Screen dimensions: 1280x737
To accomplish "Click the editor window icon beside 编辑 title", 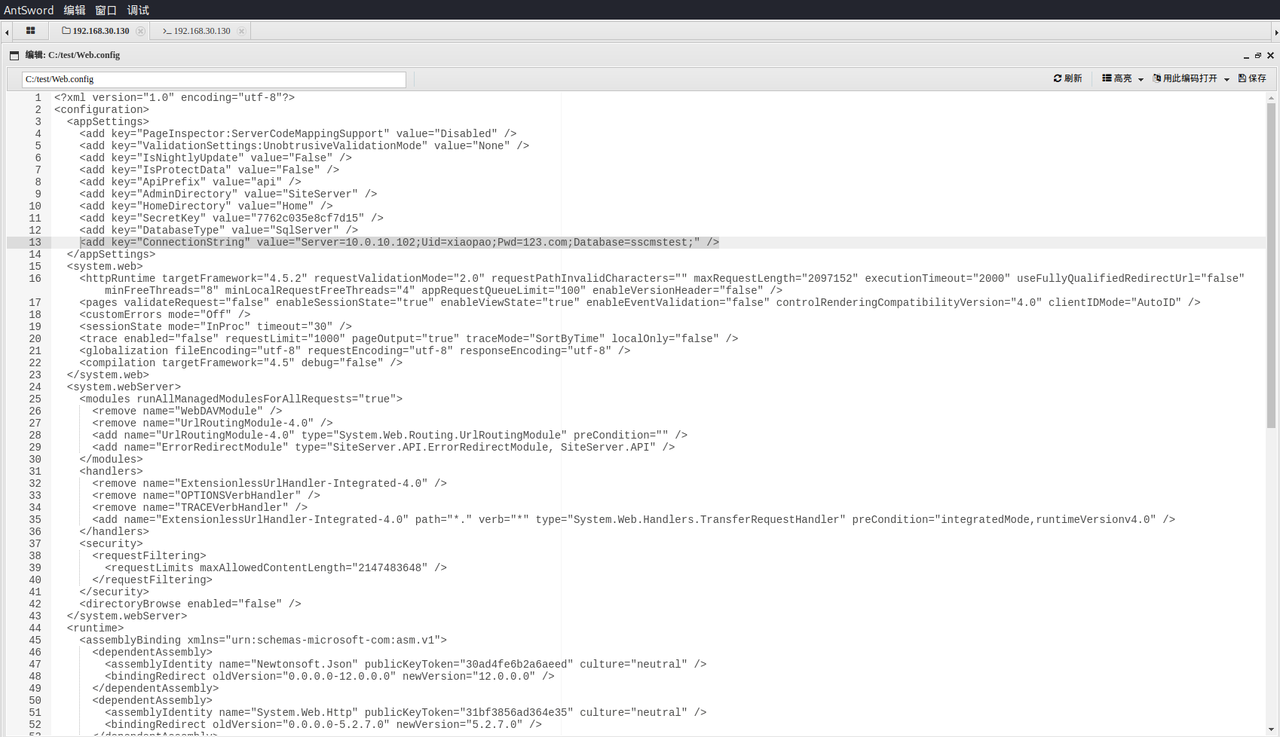I will tap(15, 55).
